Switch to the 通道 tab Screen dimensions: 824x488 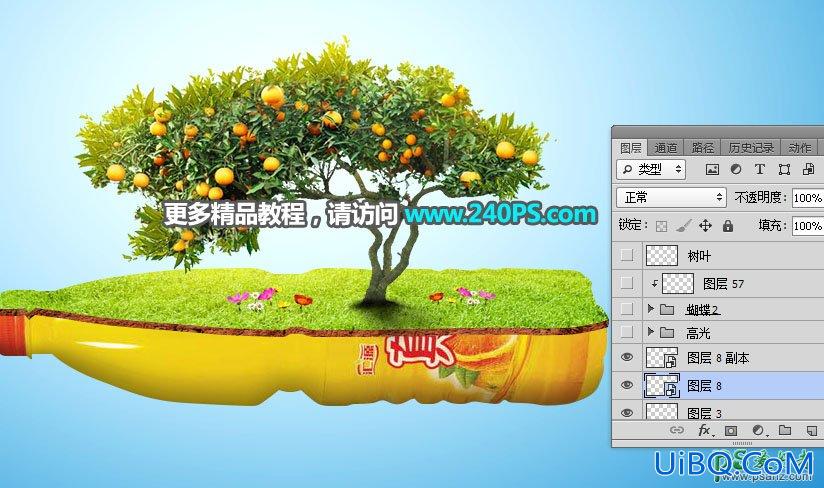(x=666, y=148)
